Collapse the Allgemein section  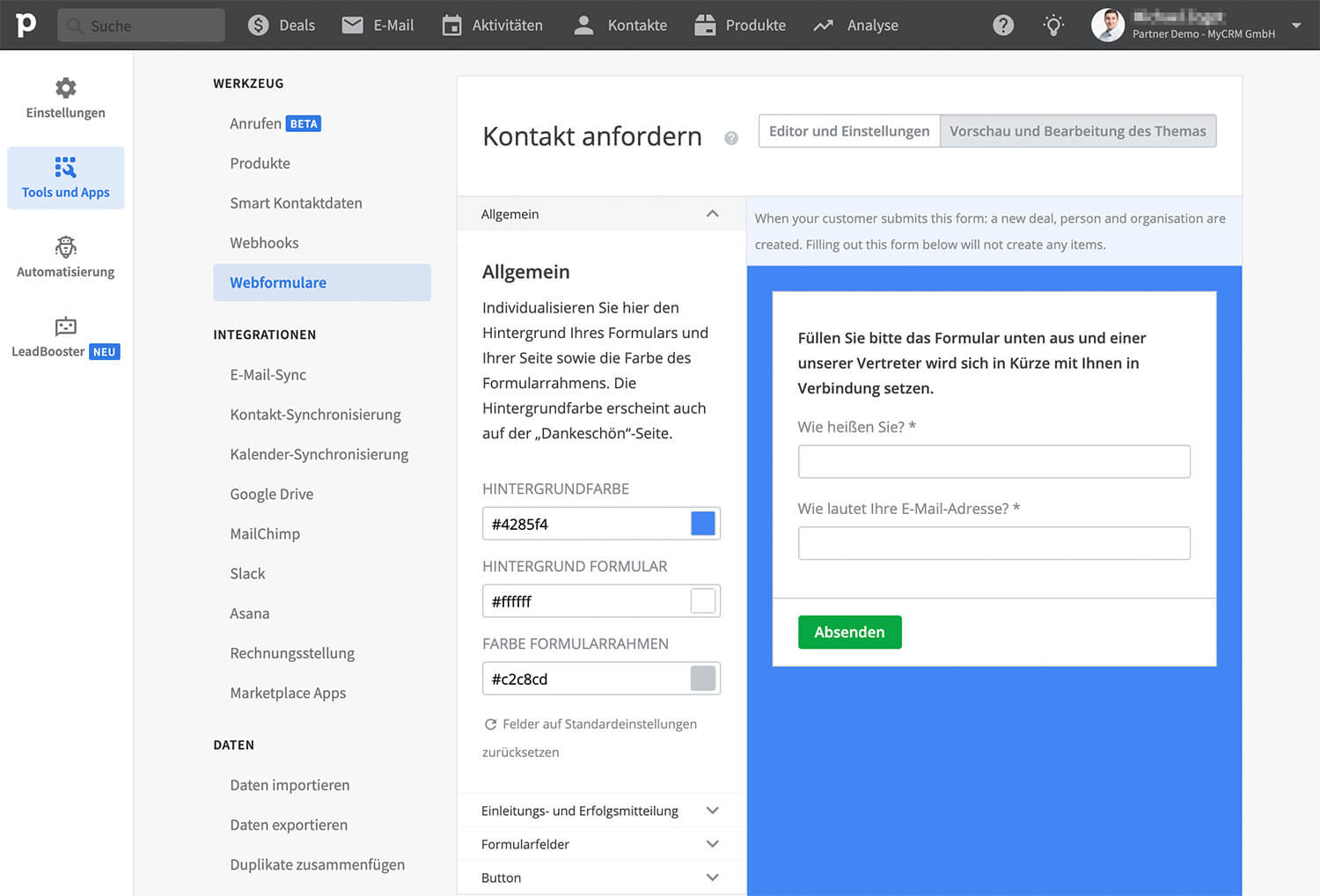click(x=712, y=214)
